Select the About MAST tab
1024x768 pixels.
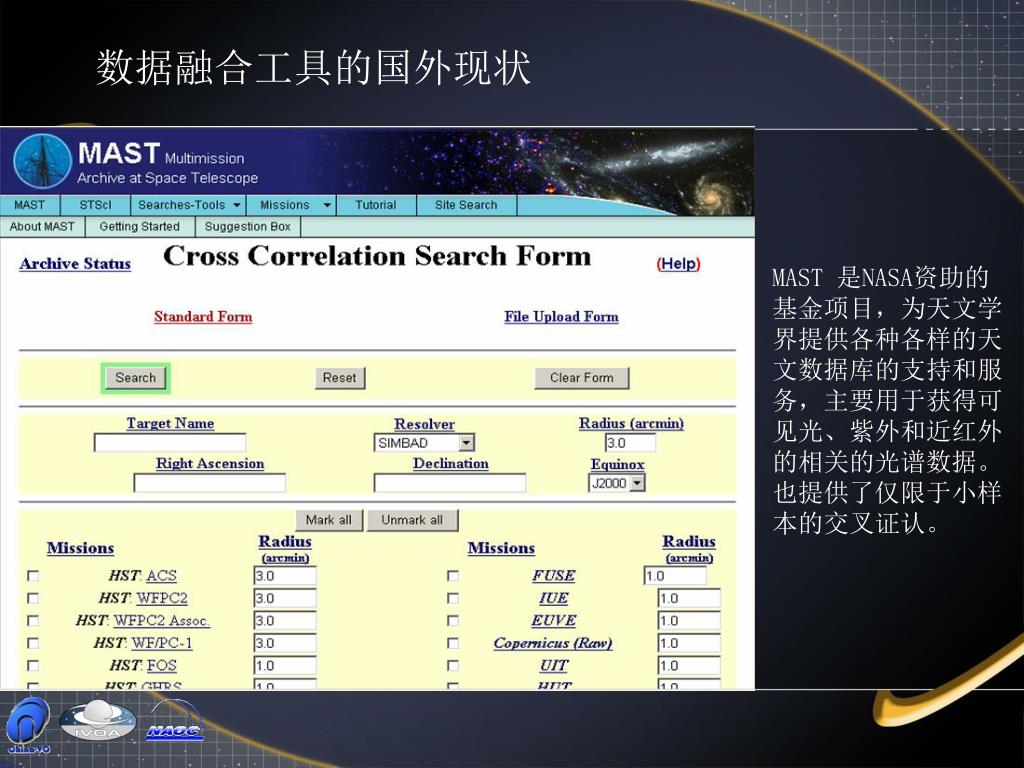click(42, 227)
